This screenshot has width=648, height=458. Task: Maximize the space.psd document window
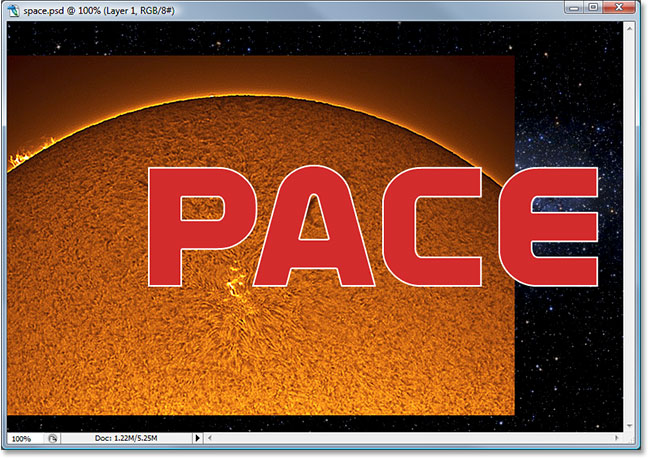click(593, 7)
